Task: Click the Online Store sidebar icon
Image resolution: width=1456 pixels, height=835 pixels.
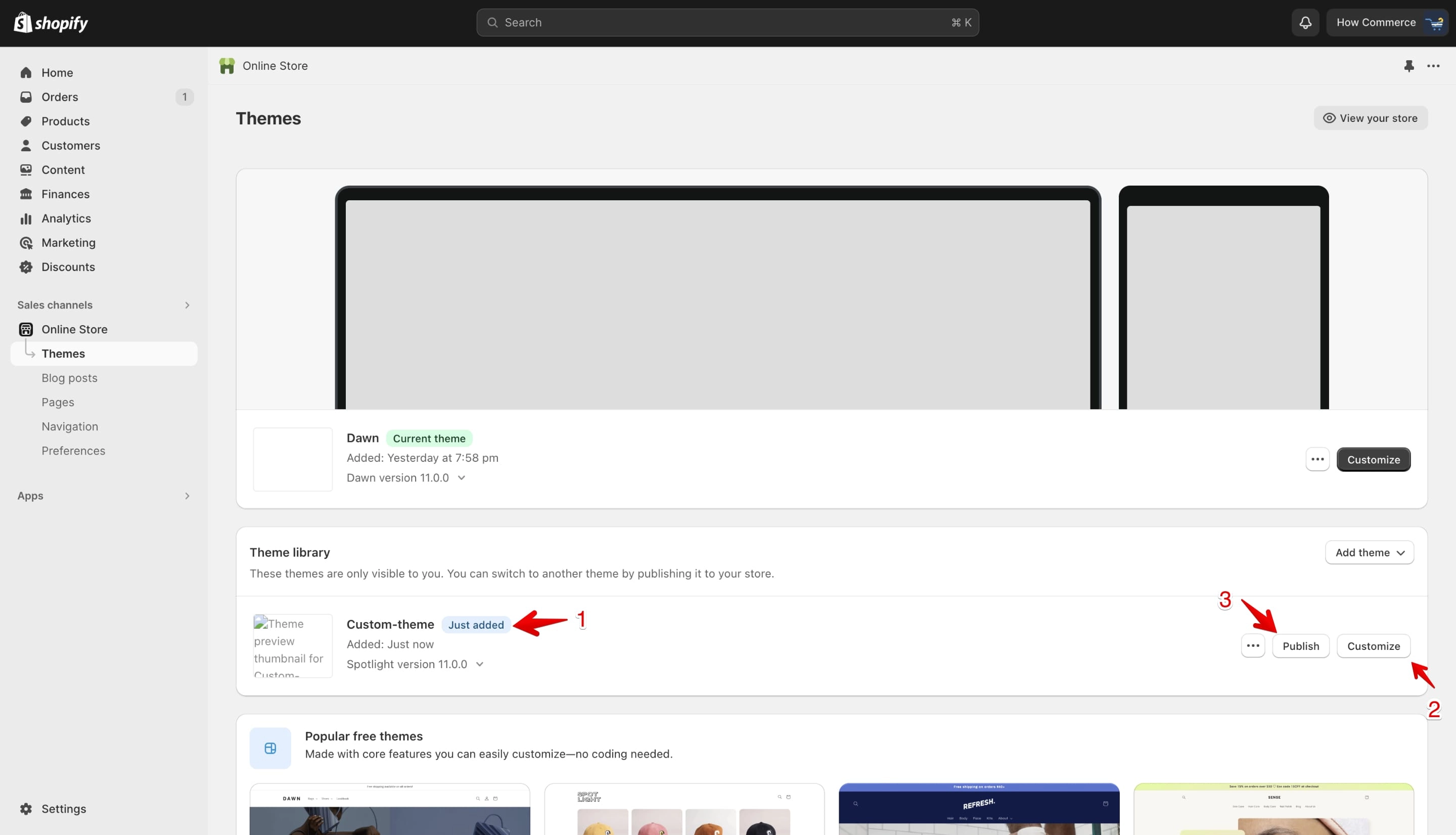Action: pos(26,329)
